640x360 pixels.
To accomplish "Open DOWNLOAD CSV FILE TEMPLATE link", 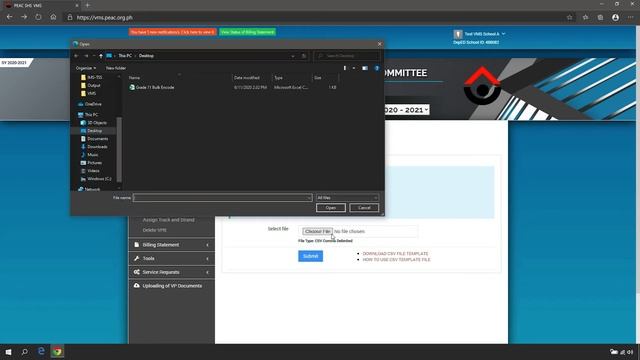I will (x=395, y=253).
